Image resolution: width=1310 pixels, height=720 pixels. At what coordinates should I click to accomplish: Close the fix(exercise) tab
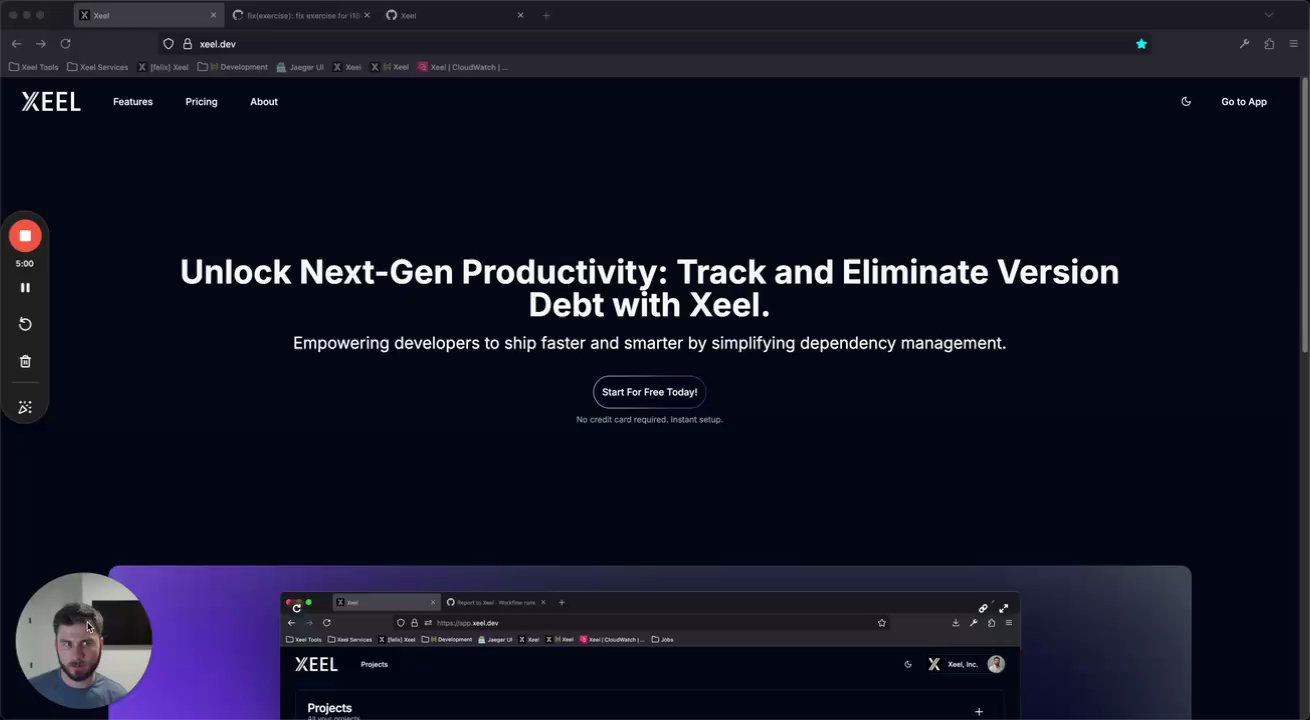366,15
